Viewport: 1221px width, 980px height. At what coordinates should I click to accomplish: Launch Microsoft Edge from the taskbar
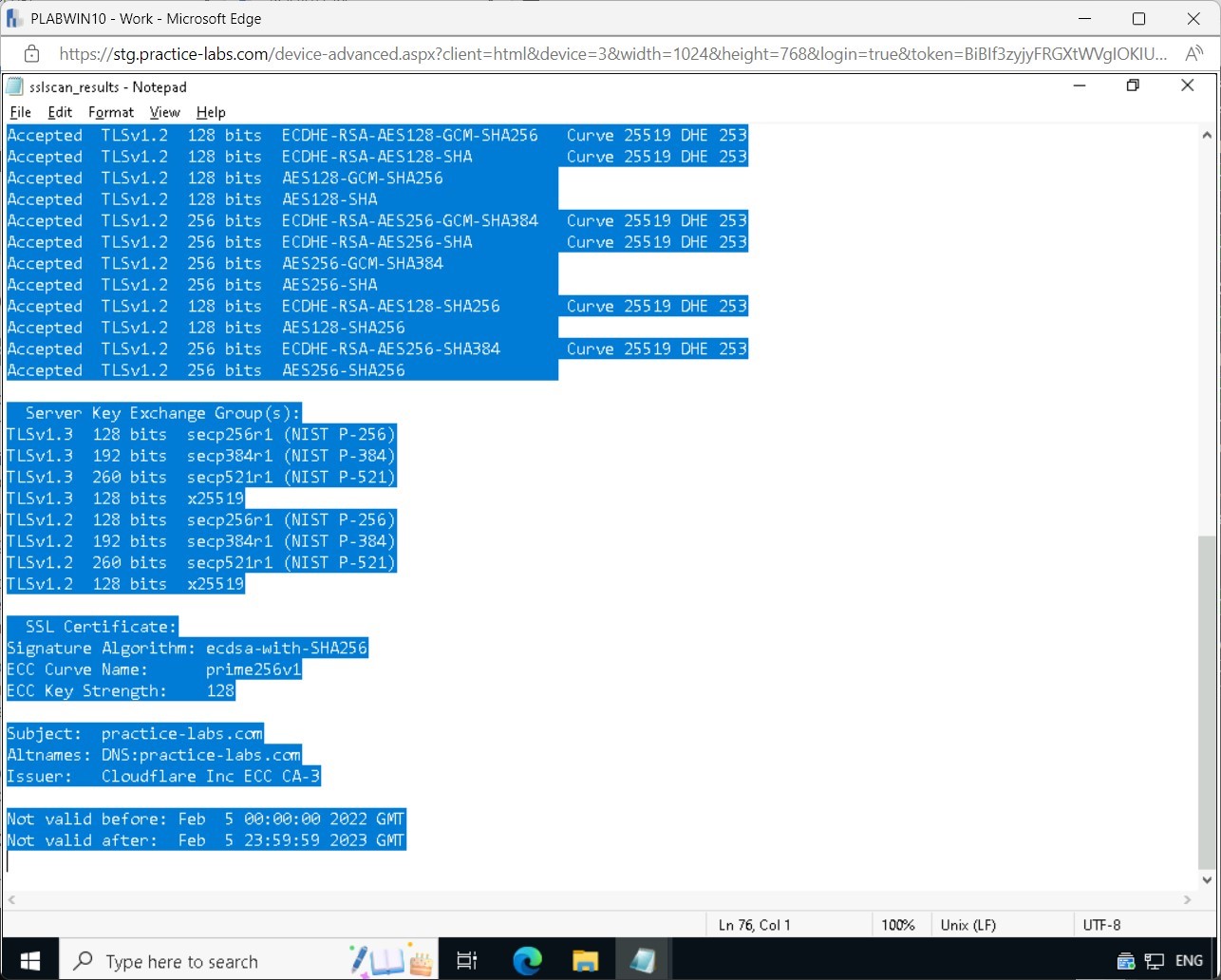pos(527,961)
